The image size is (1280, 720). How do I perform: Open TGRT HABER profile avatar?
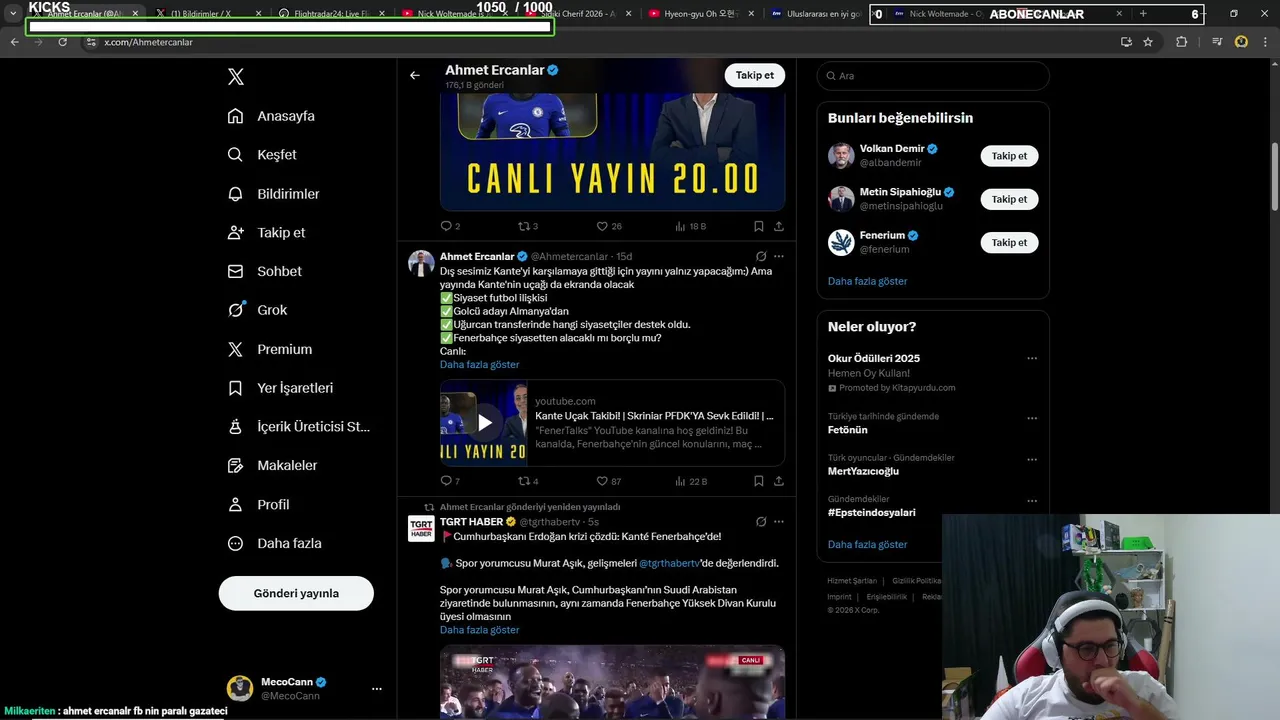[x=421, y=528]
